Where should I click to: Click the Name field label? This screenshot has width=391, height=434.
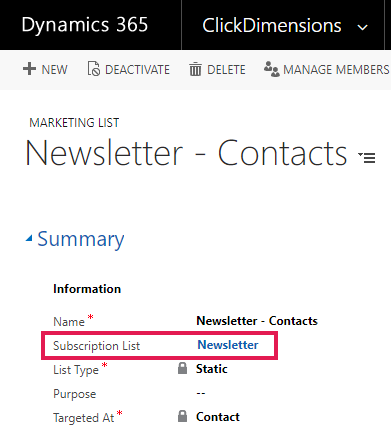click(69, 322)
